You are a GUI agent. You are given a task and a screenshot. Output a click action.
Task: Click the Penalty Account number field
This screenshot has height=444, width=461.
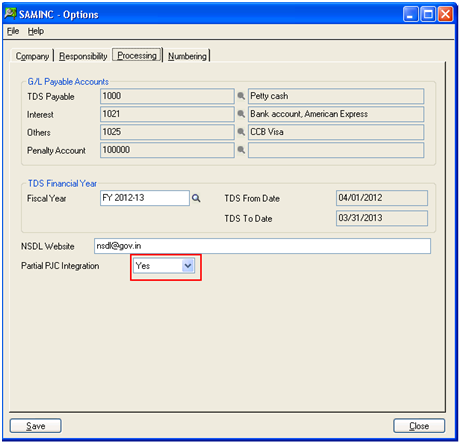167,150
